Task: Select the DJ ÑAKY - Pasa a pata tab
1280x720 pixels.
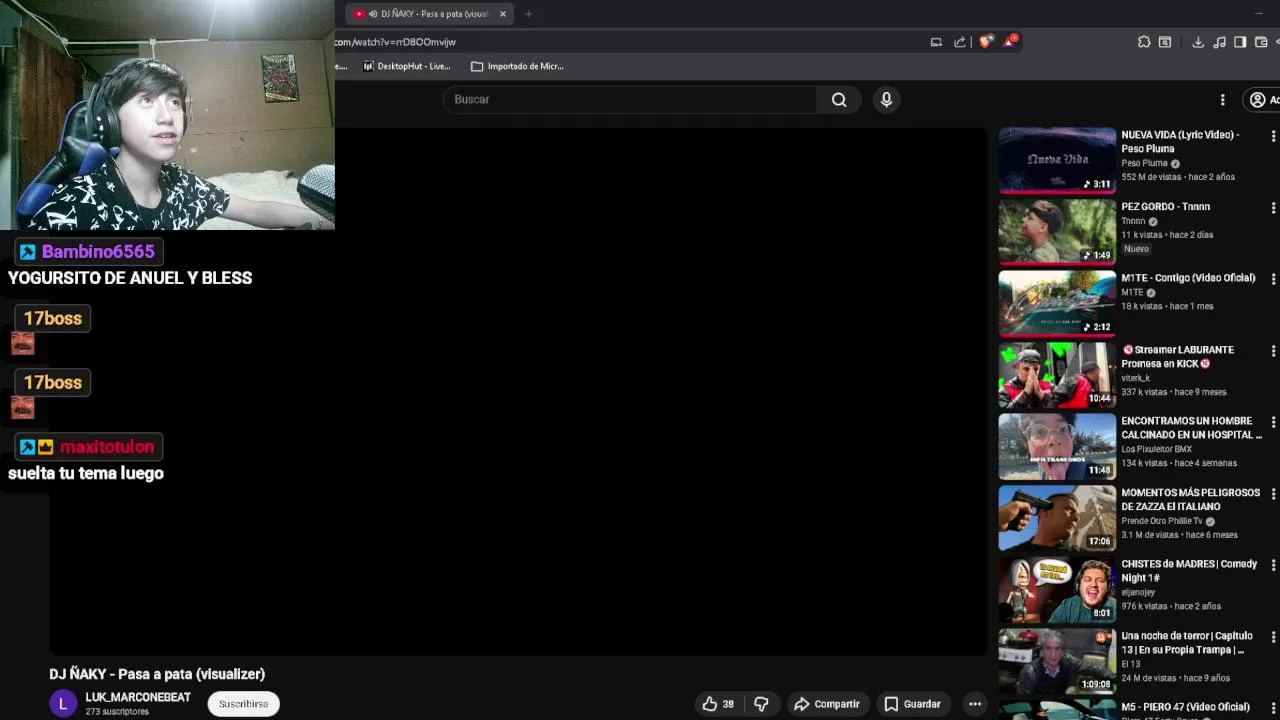Action: click(x=430, y=14)
